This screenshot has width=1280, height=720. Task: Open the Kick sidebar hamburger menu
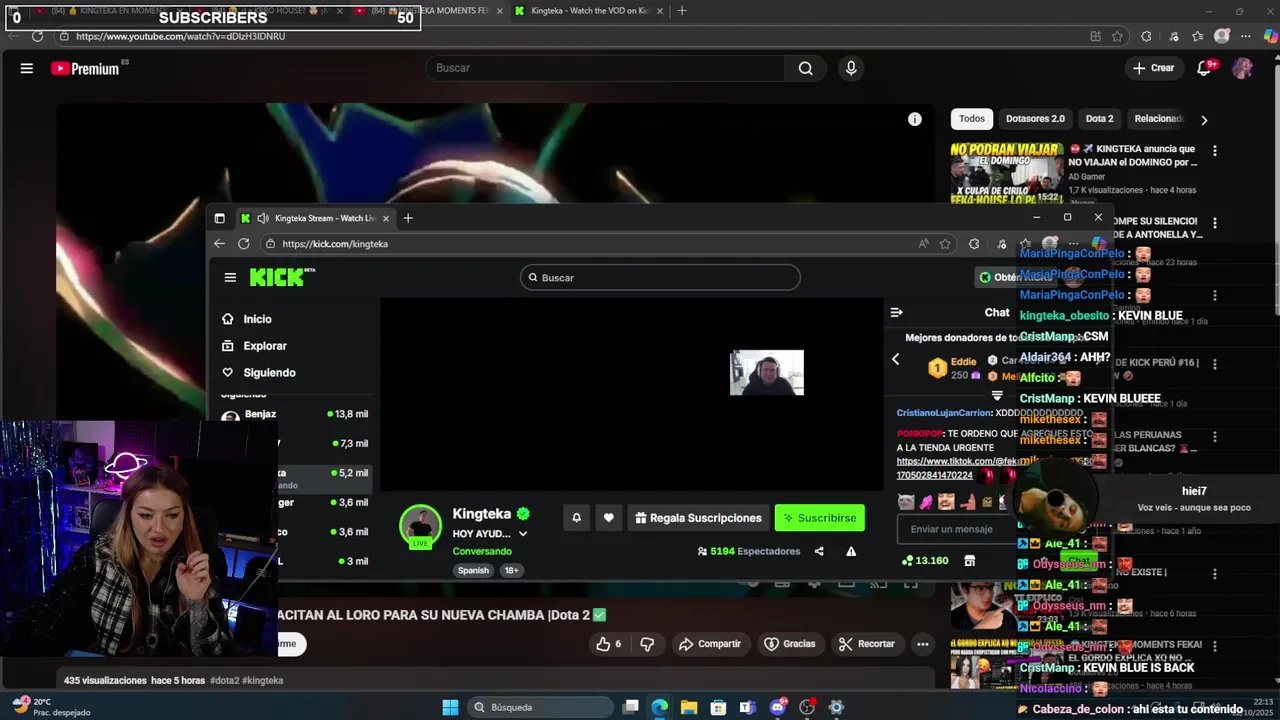[230, 277]
